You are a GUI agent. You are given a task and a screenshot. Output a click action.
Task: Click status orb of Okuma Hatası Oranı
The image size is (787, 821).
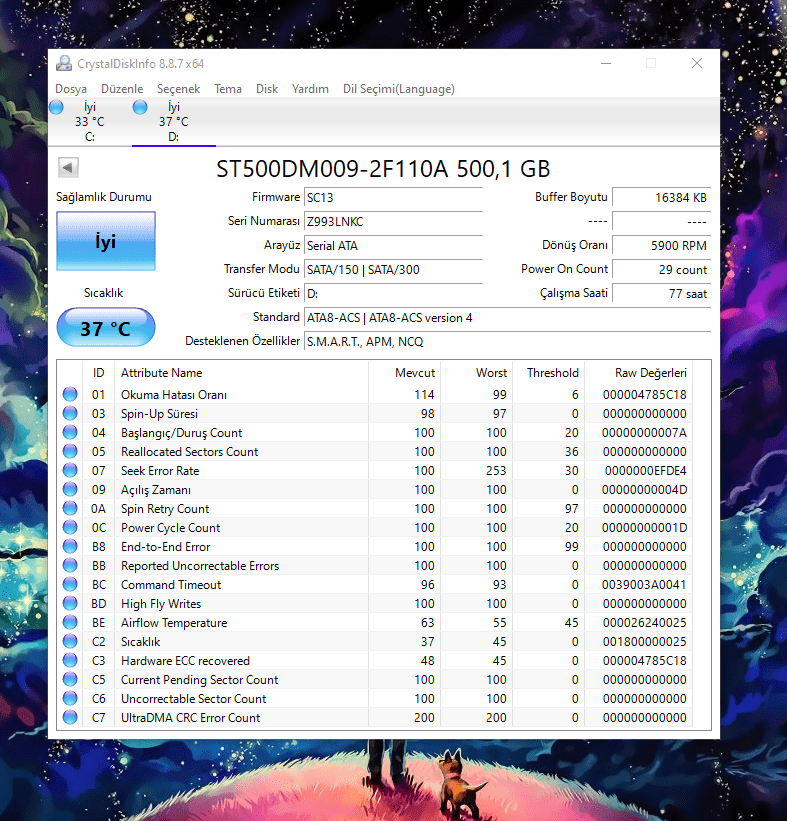tap(70, 394)
